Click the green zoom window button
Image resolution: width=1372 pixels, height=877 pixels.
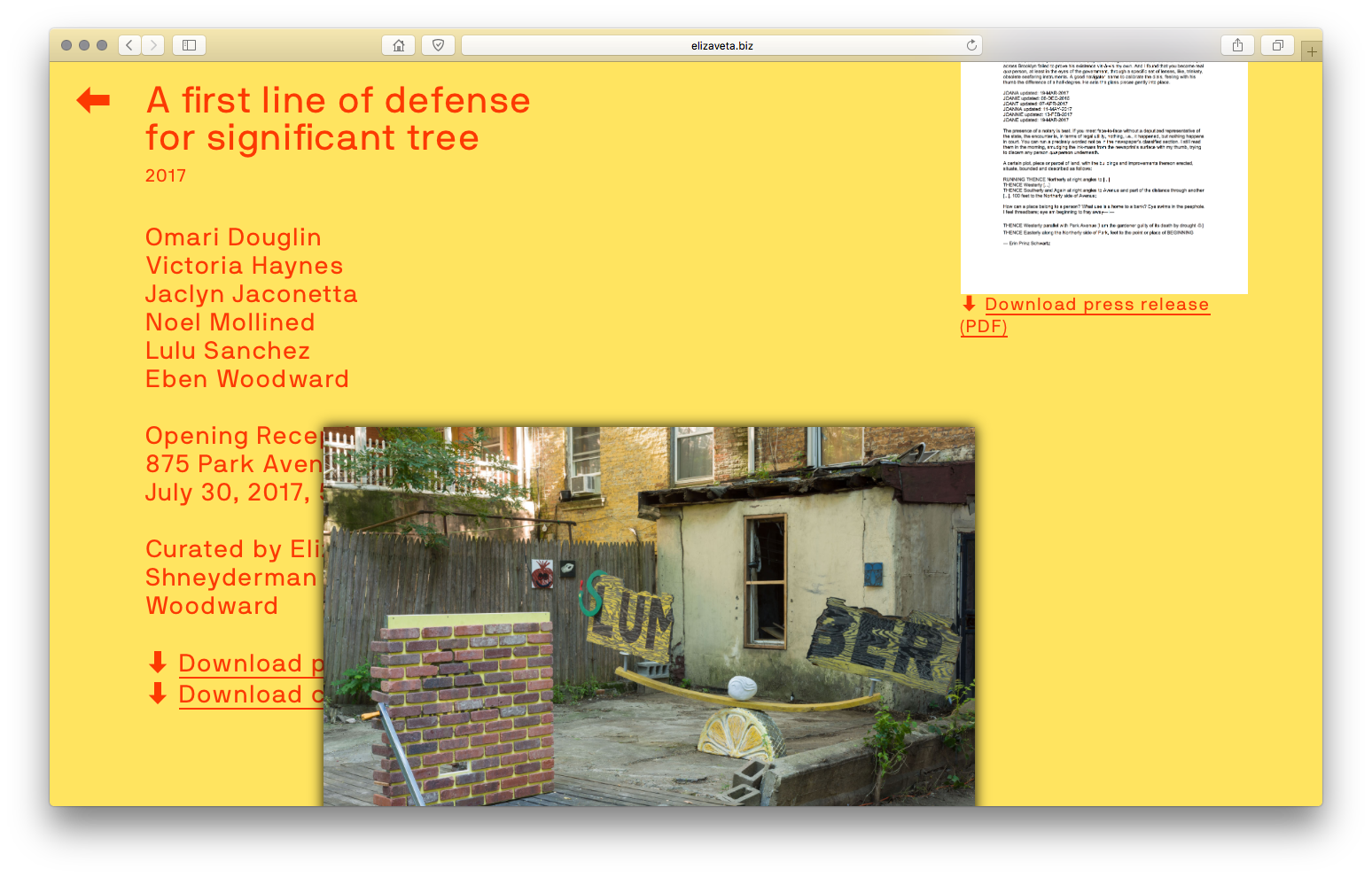click(x=102, y=45)
